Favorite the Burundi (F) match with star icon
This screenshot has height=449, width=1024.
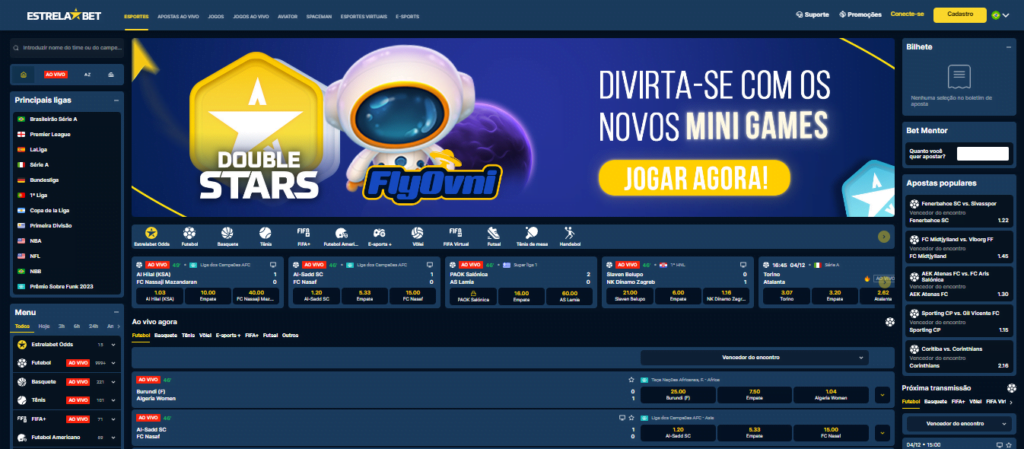(631, 379)
